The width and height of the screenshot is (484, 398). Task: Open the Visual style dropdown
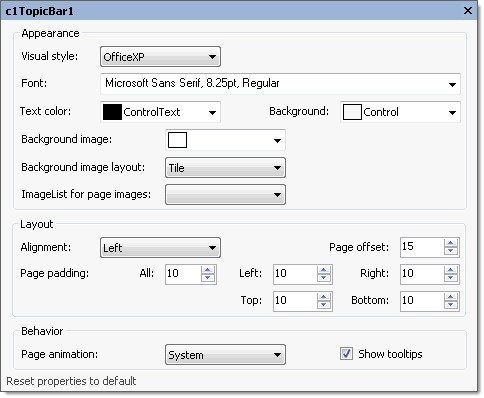(x=160, y=57)
